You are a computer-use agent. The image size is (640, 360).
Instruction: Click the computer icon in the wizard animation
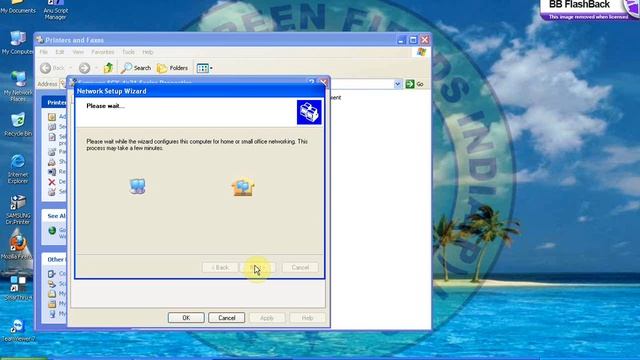(x=138, y=186)
